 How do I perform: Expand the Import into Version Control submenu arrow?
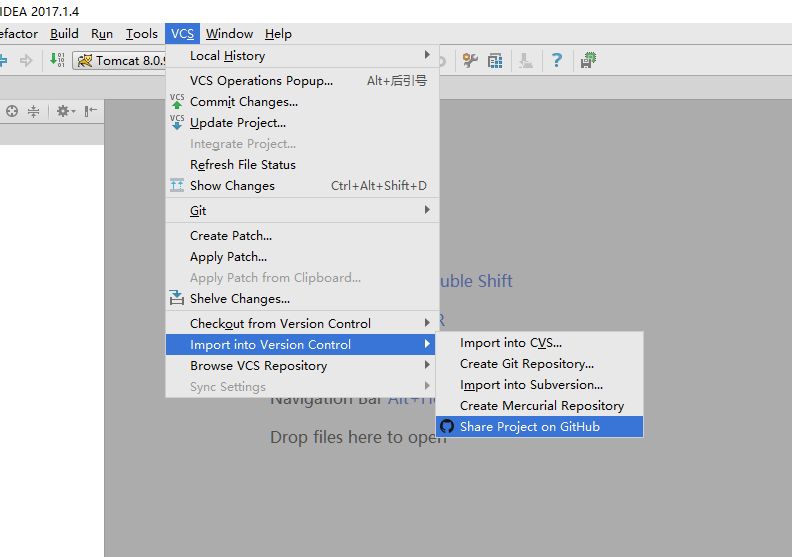pos(427,344)
